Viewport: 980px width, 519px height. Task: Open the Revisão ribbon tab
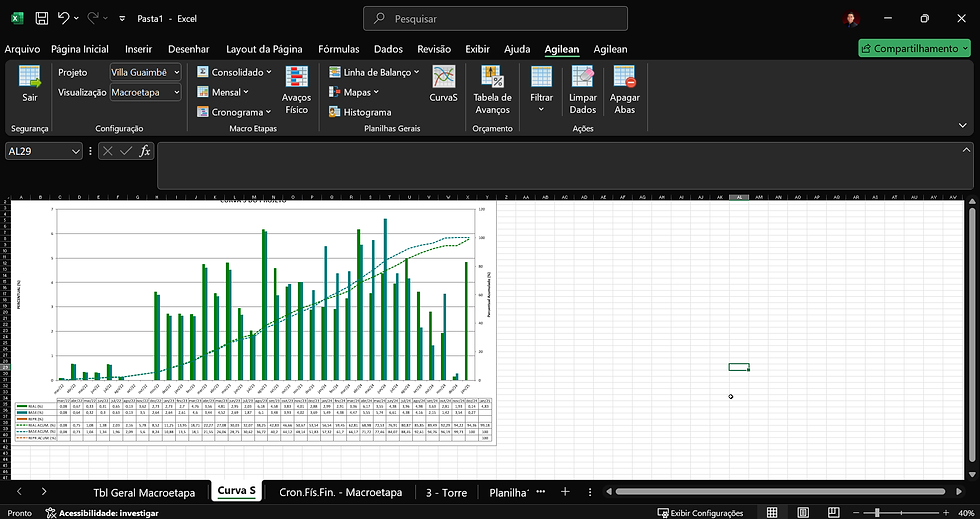pos(434,49)
